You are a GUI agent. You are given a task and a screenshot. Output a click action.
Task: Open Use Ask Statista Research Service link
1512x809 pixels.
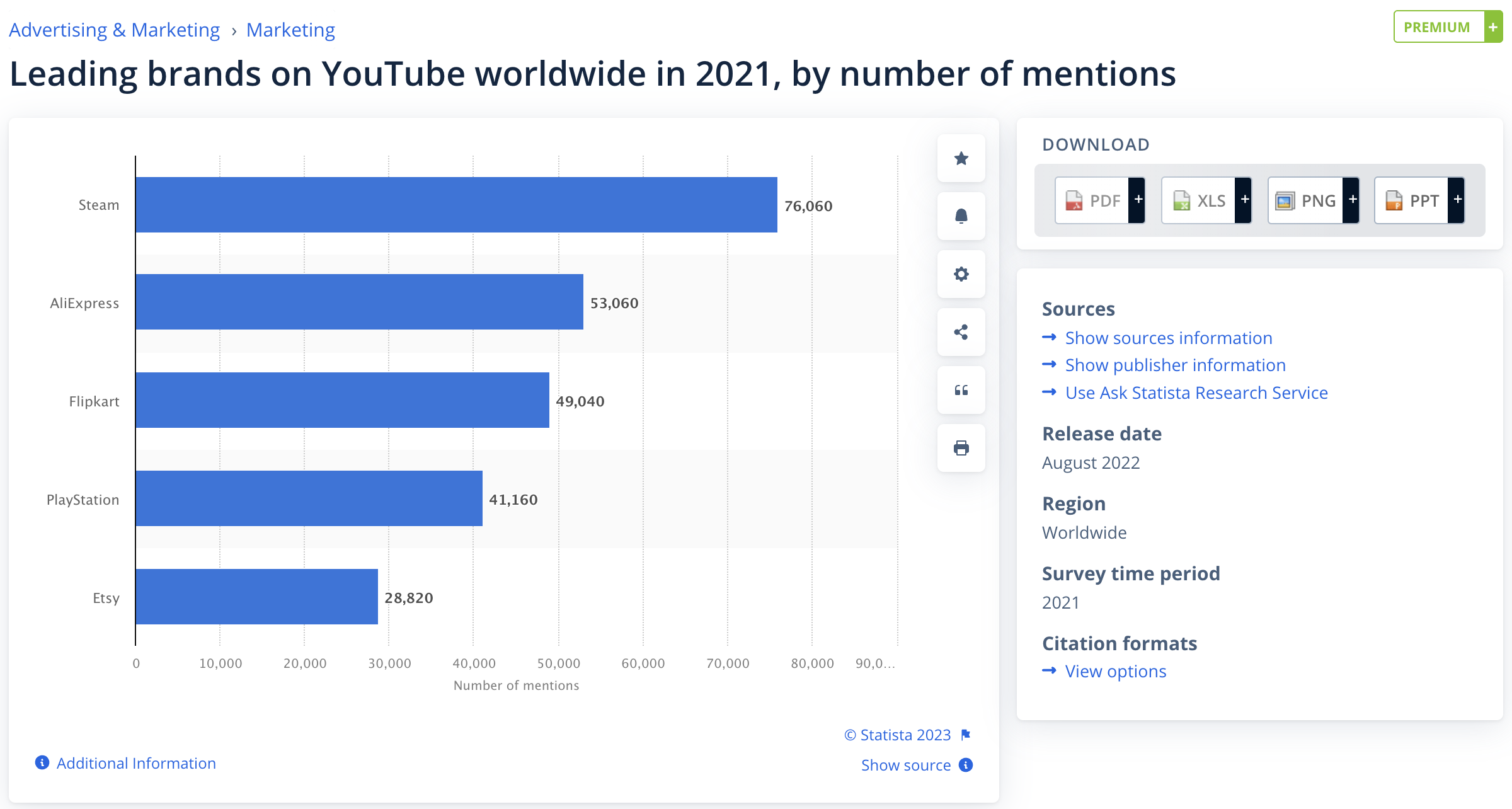pos(1196,393)
